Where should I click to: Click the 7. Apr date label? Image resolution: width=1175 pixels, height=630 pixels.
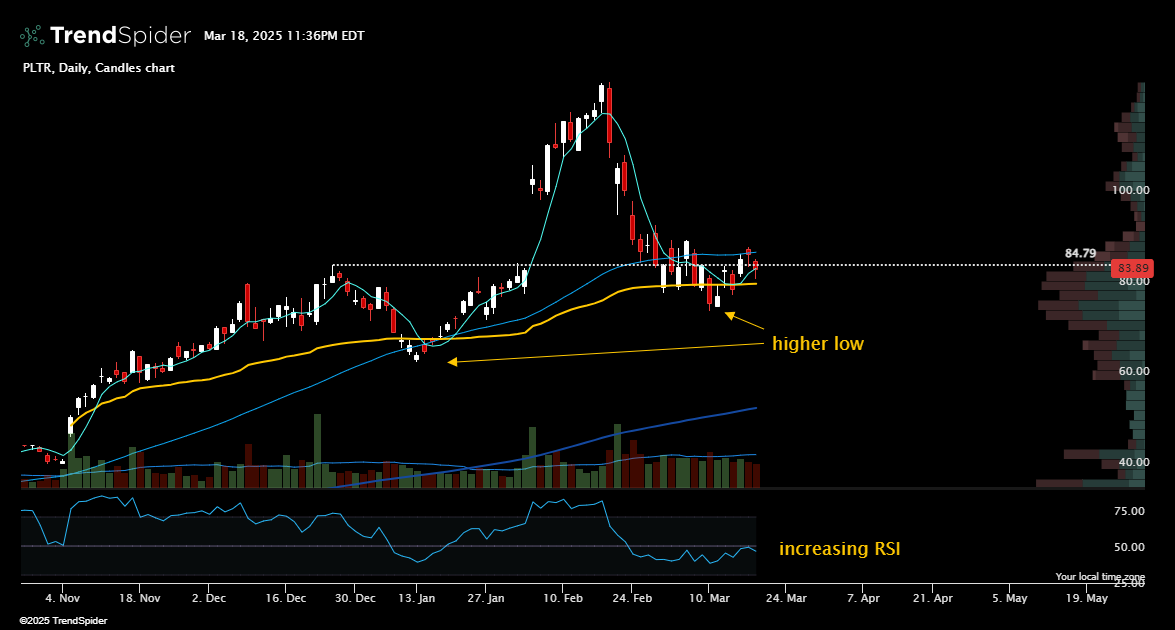point(863,598)
